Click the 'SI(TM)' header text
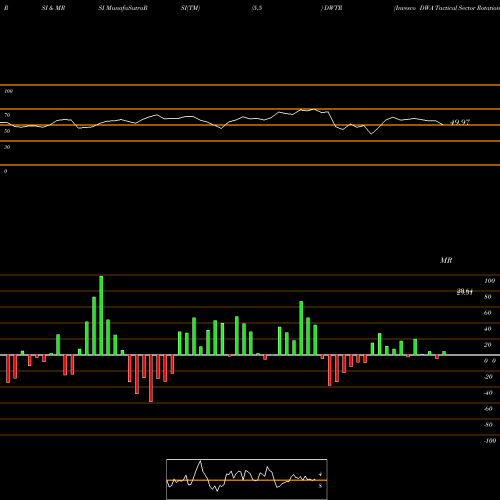The height and width of the screenshot is (500, 500). pos(190,8)
